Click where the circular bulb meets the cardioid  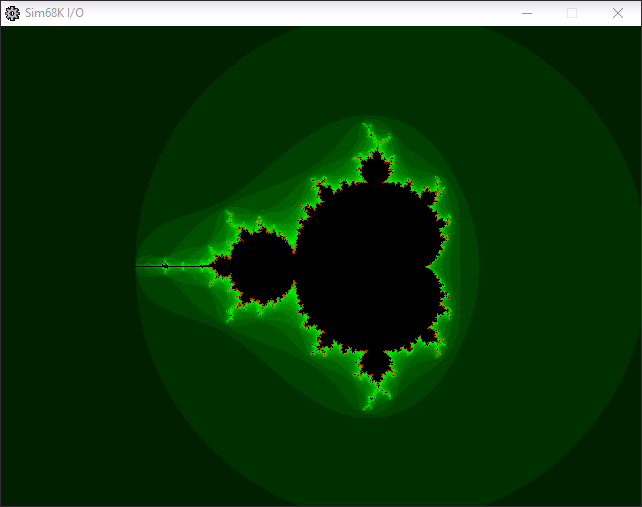coord(295,266)
